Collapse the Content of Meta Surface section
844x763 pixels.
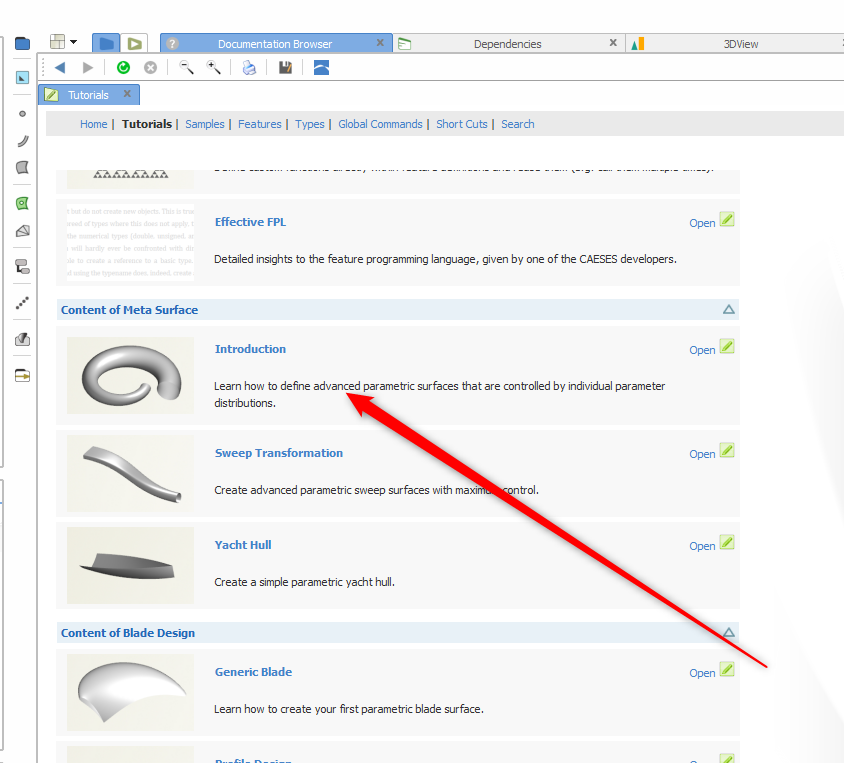point(728,309)
